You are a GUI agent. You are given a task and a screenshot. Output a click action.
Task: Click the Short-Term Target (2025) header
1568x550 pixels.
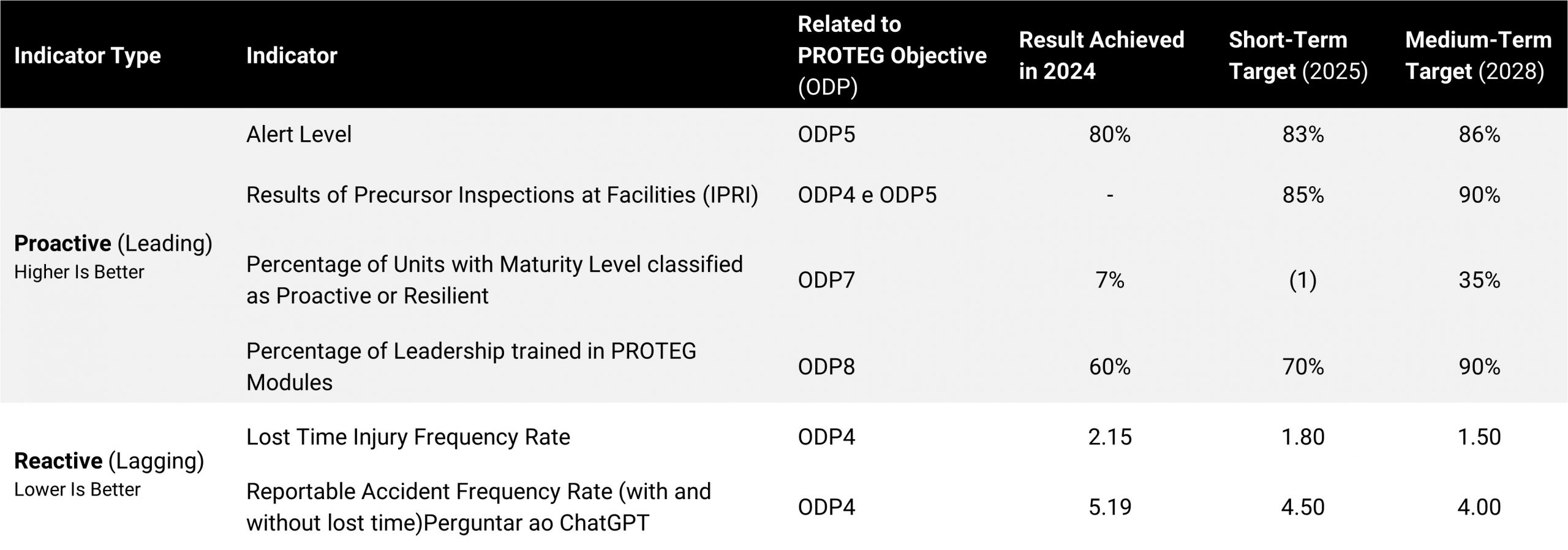[x=1298, y=56]
